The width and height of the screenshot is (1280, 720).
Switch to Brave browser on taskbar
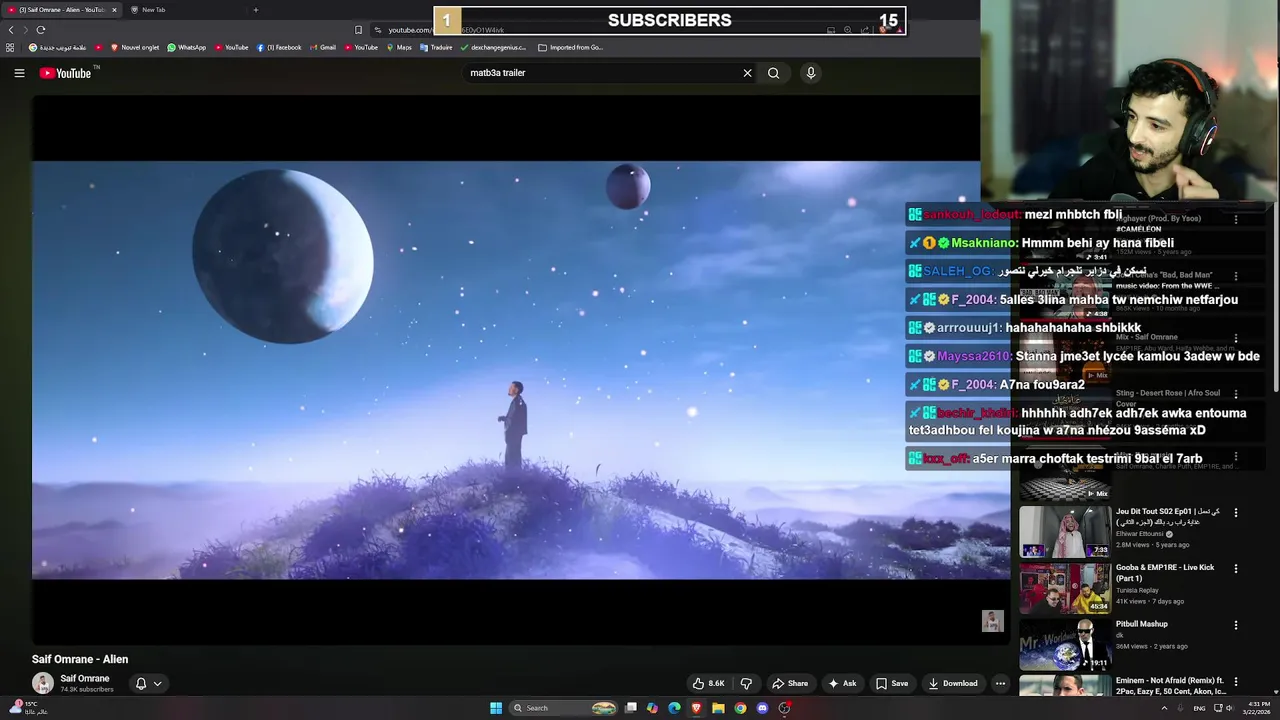point(696,708)
